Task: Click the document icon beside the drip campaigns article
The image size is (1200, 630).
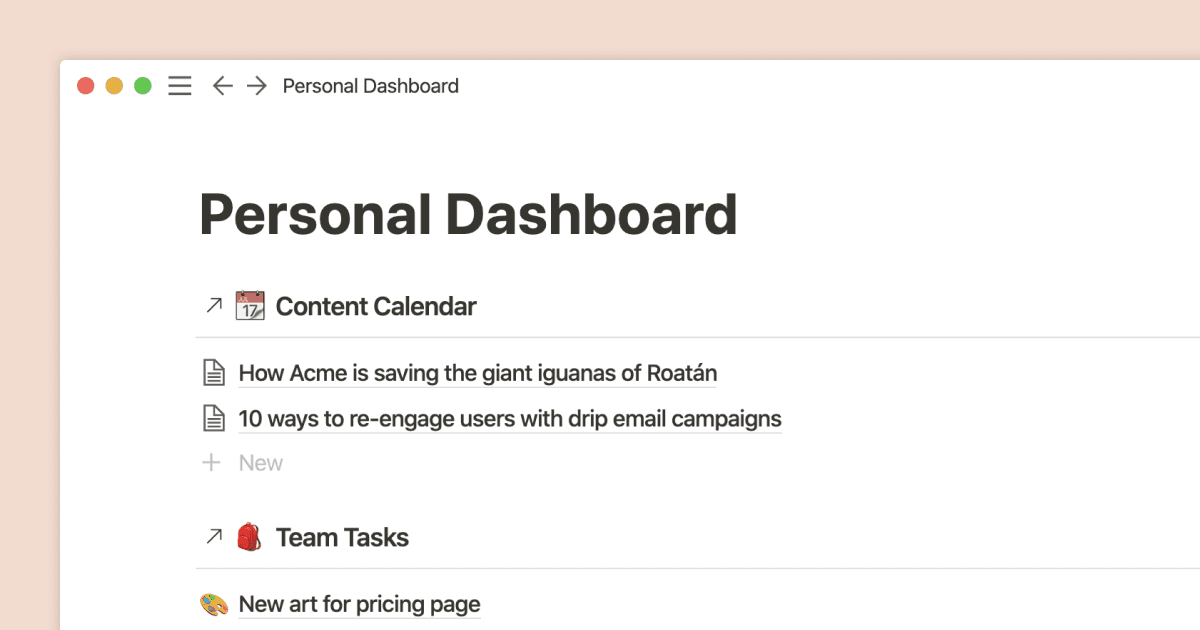Action: click(213, 417)
